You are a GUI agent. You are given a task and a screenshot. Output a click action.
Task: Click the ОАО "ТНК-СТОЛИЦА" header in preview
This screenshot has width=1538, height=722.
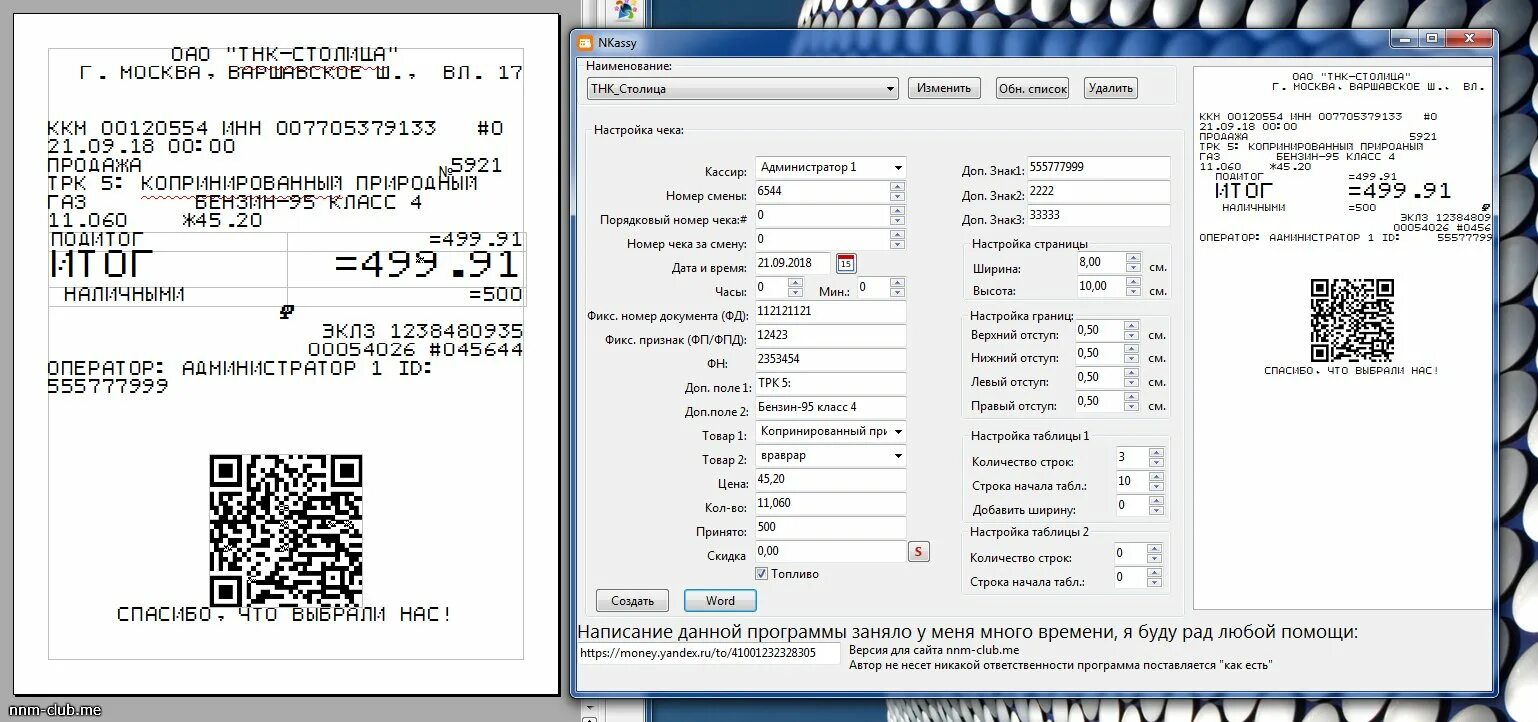tap(1351, 77)
